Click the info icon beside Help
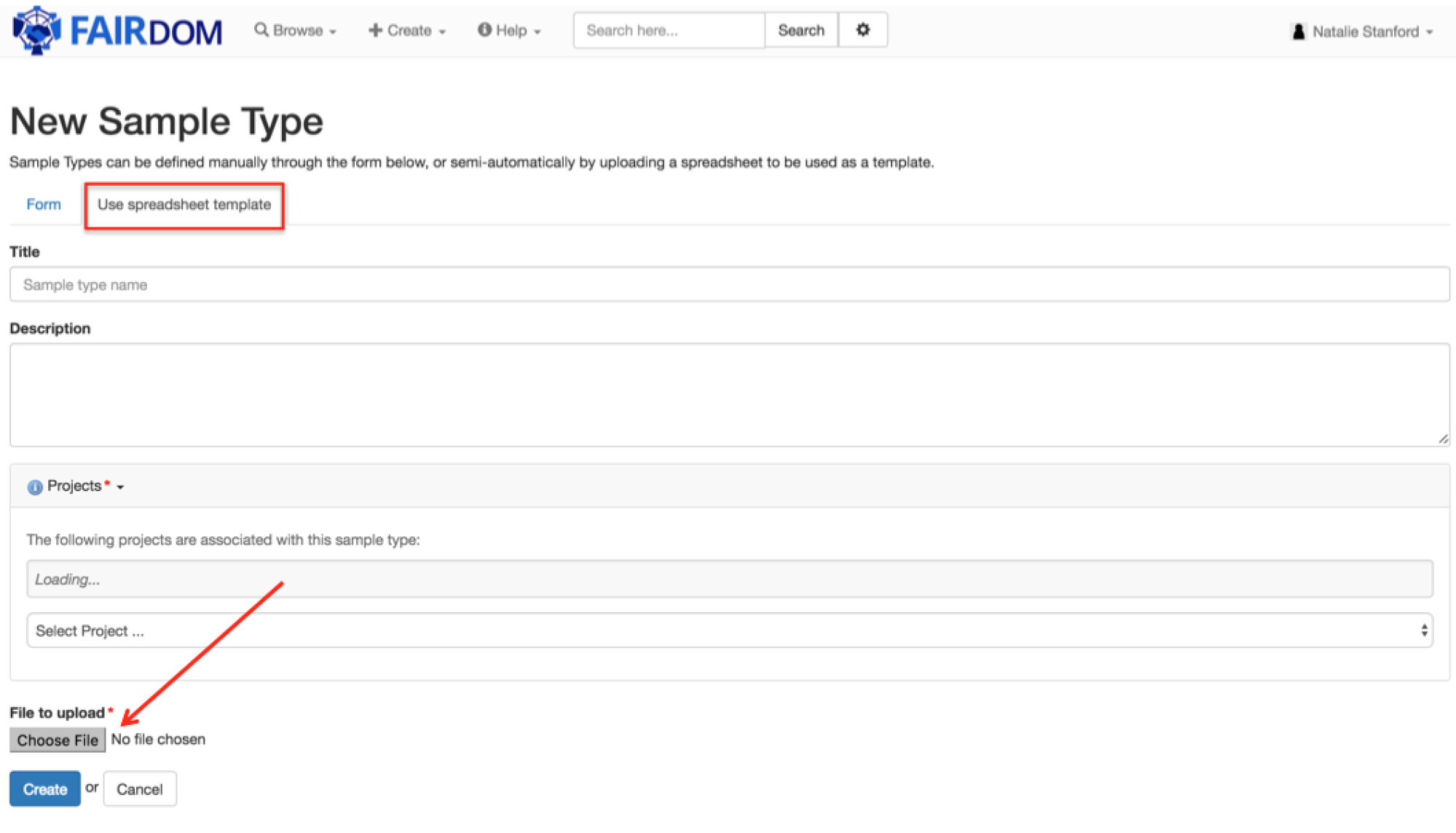This screenshot has height=833, width=1456. click(484, 30)
